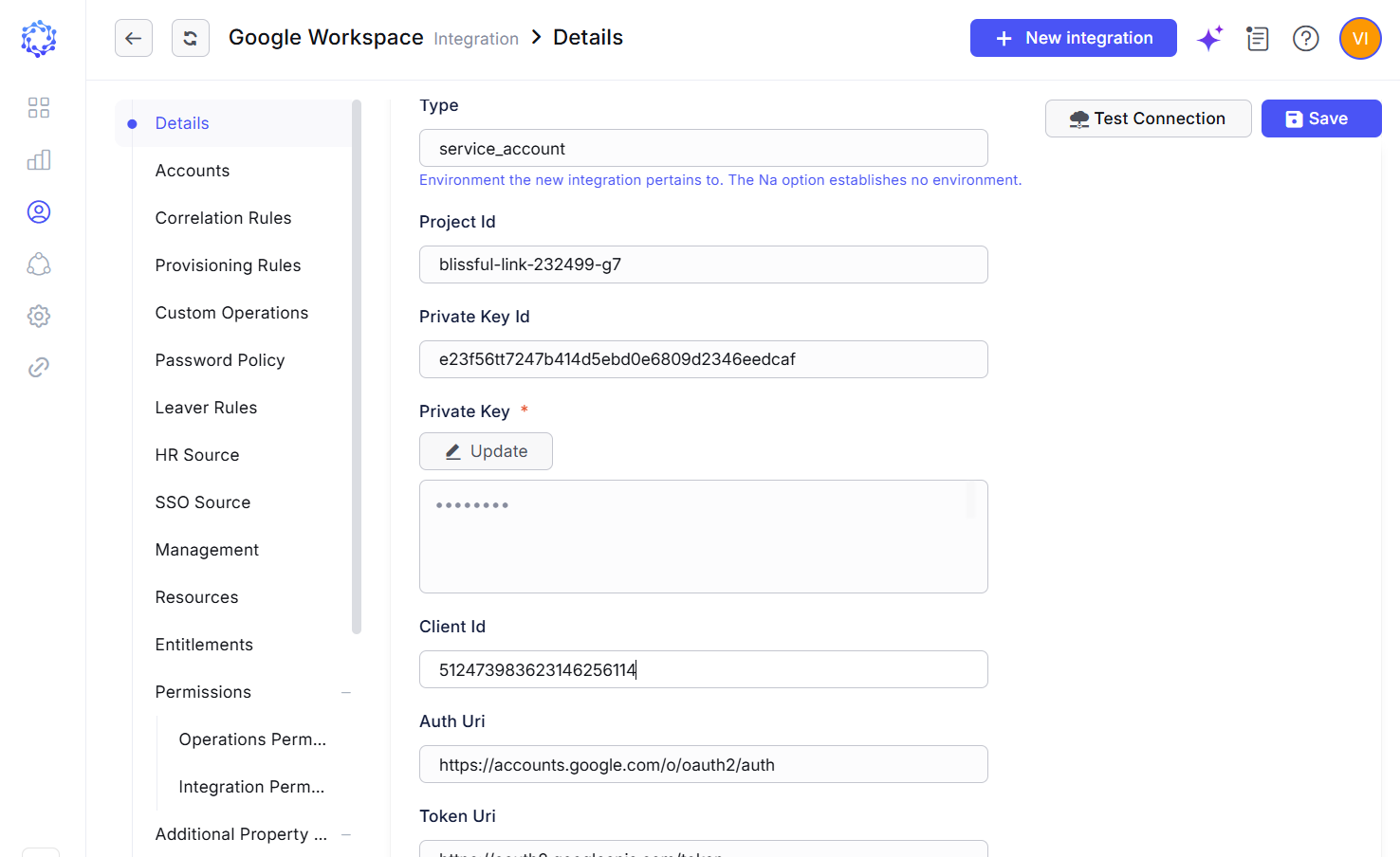Viewport: 1400px width, 857px height.
Task: Open the Accounts section
Action: coord(193,171)
